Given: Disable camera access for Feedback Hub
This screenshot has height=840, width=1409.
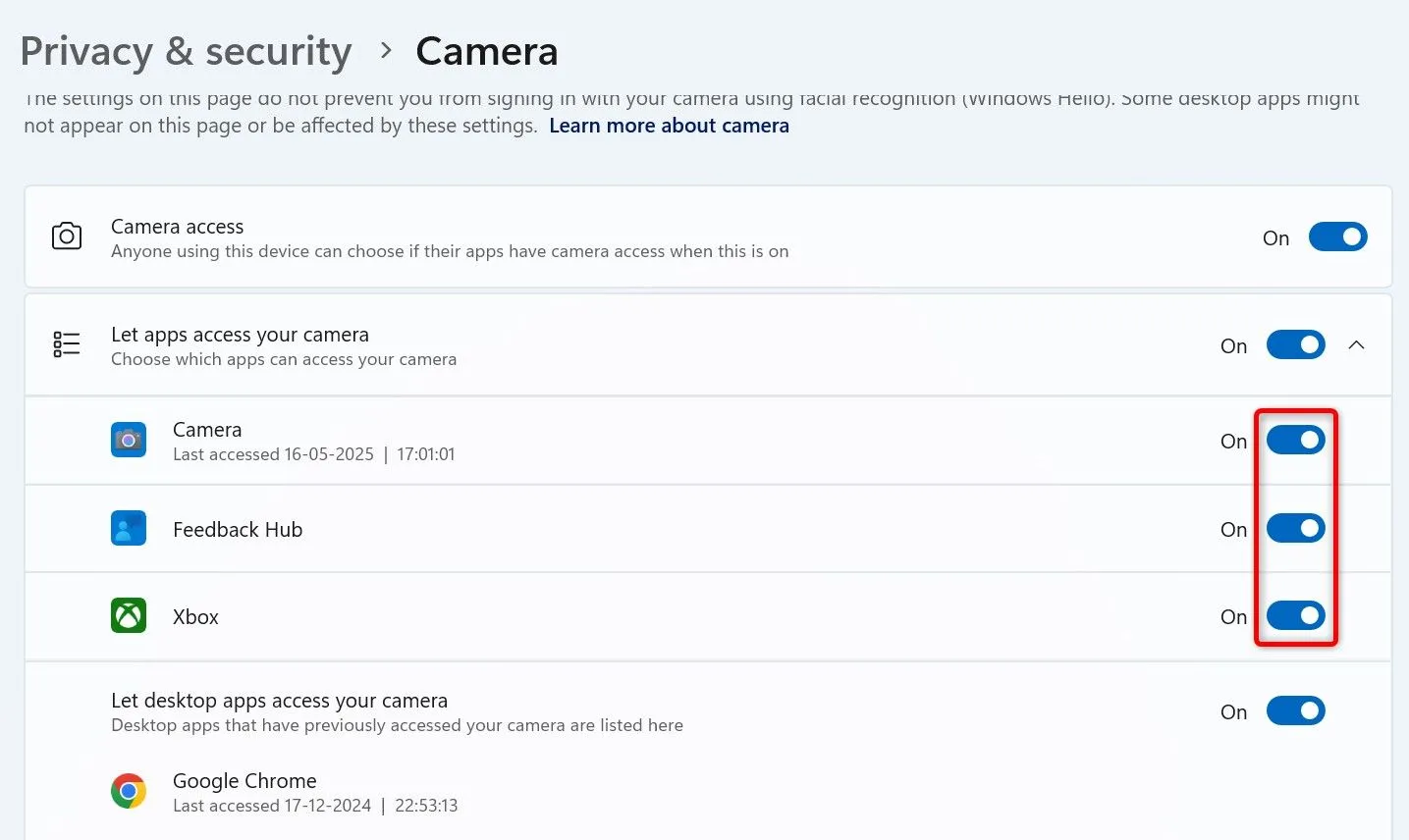Looking at the screenshot, I should point(1295,528).
